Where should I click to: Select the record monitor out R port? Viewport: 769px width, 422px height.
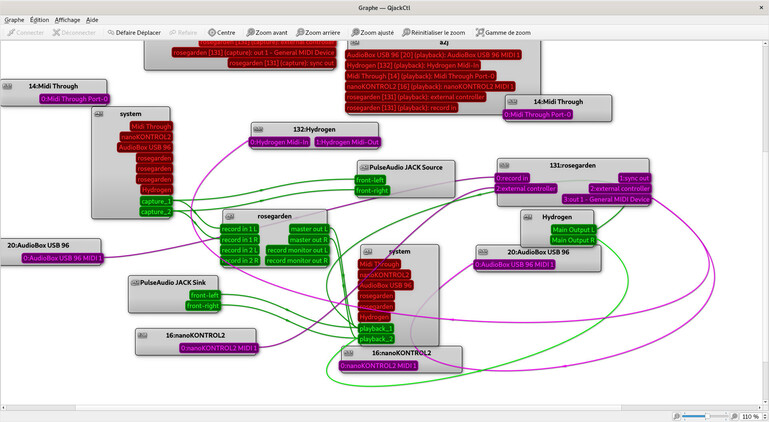[297, 261]
